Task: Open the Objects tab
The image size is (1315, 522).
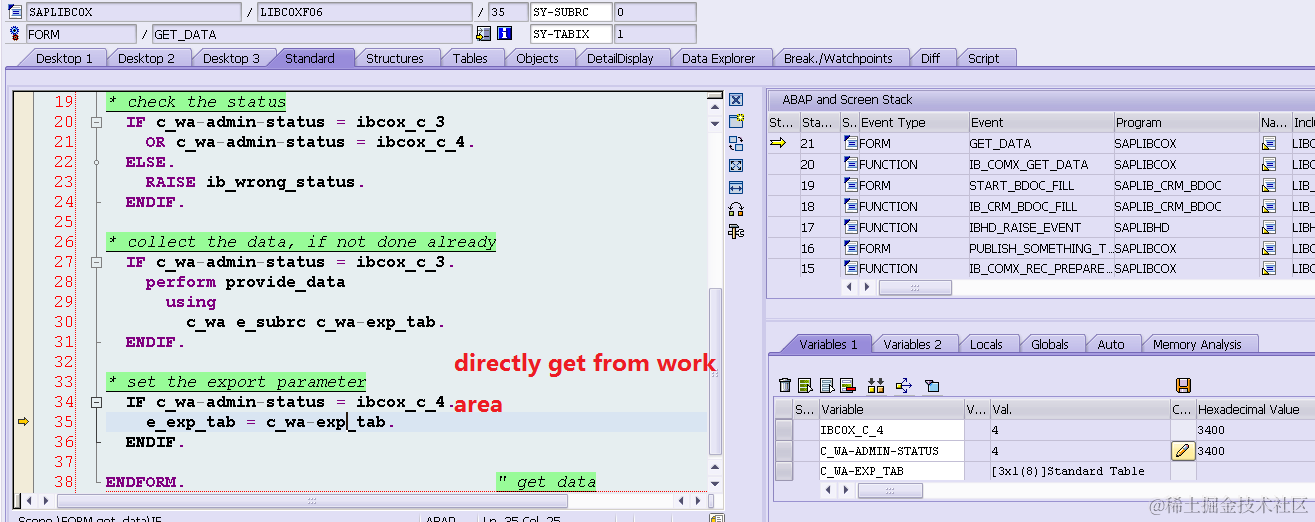Action: click(537, 58)
